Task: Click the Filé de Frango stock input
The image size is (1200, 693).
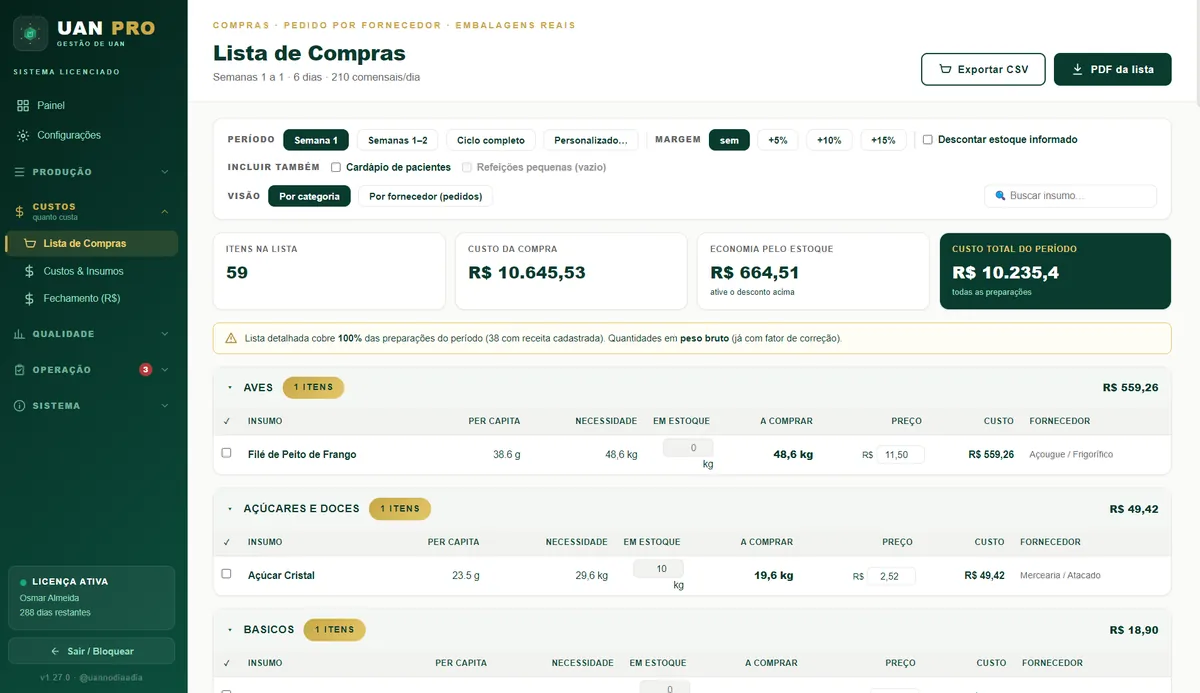Action: (x=688, y=448)
